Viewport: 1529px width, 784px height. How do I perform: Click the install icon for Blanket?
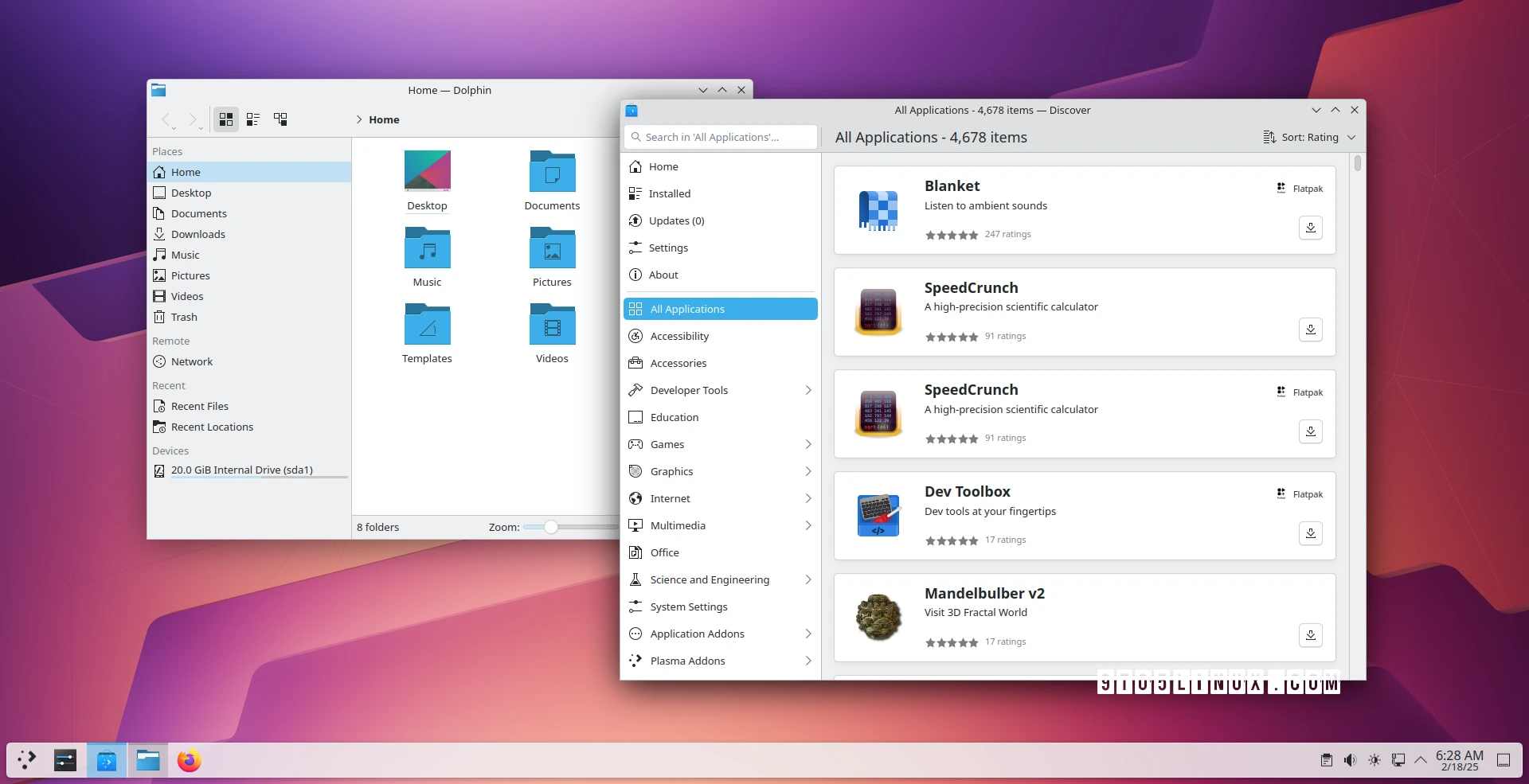pos(1310,228)
